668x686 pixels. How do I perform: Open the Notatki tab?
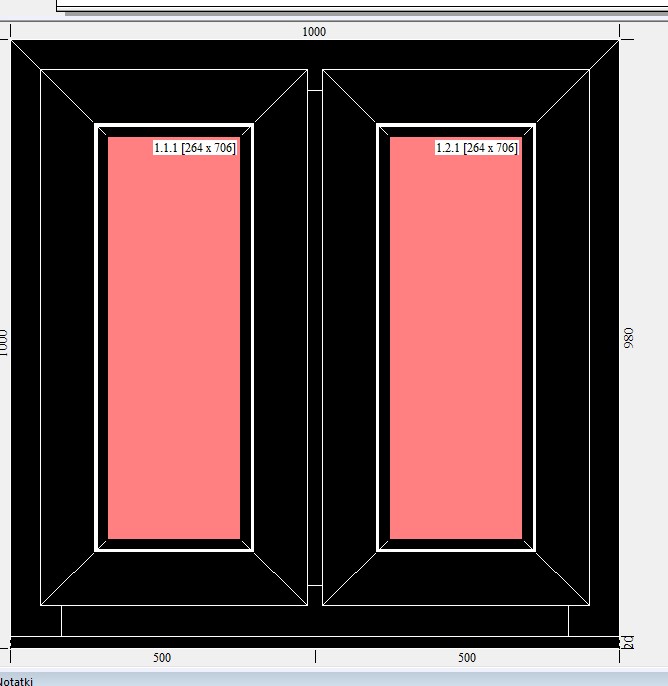pyautogui.click(x=16, y=681)
